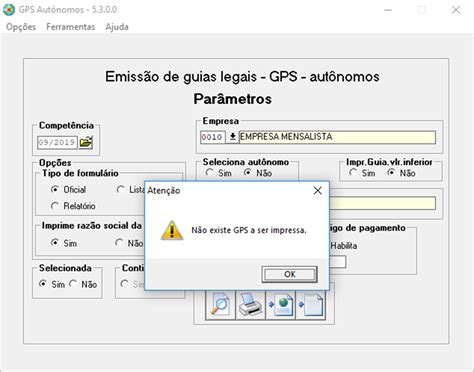
Task: Click the export to blank document icon
Action: tap(310, 305)
